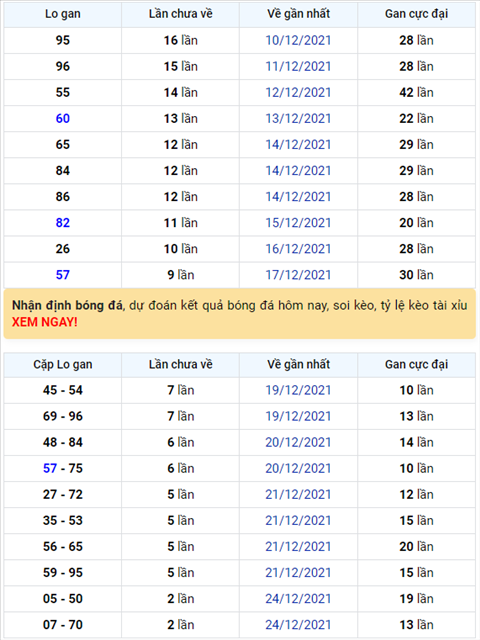The image size is (480, 640).
Task: Click date 20/12/2021 in row 48 - 84
Action: click(x=298, y=442)
